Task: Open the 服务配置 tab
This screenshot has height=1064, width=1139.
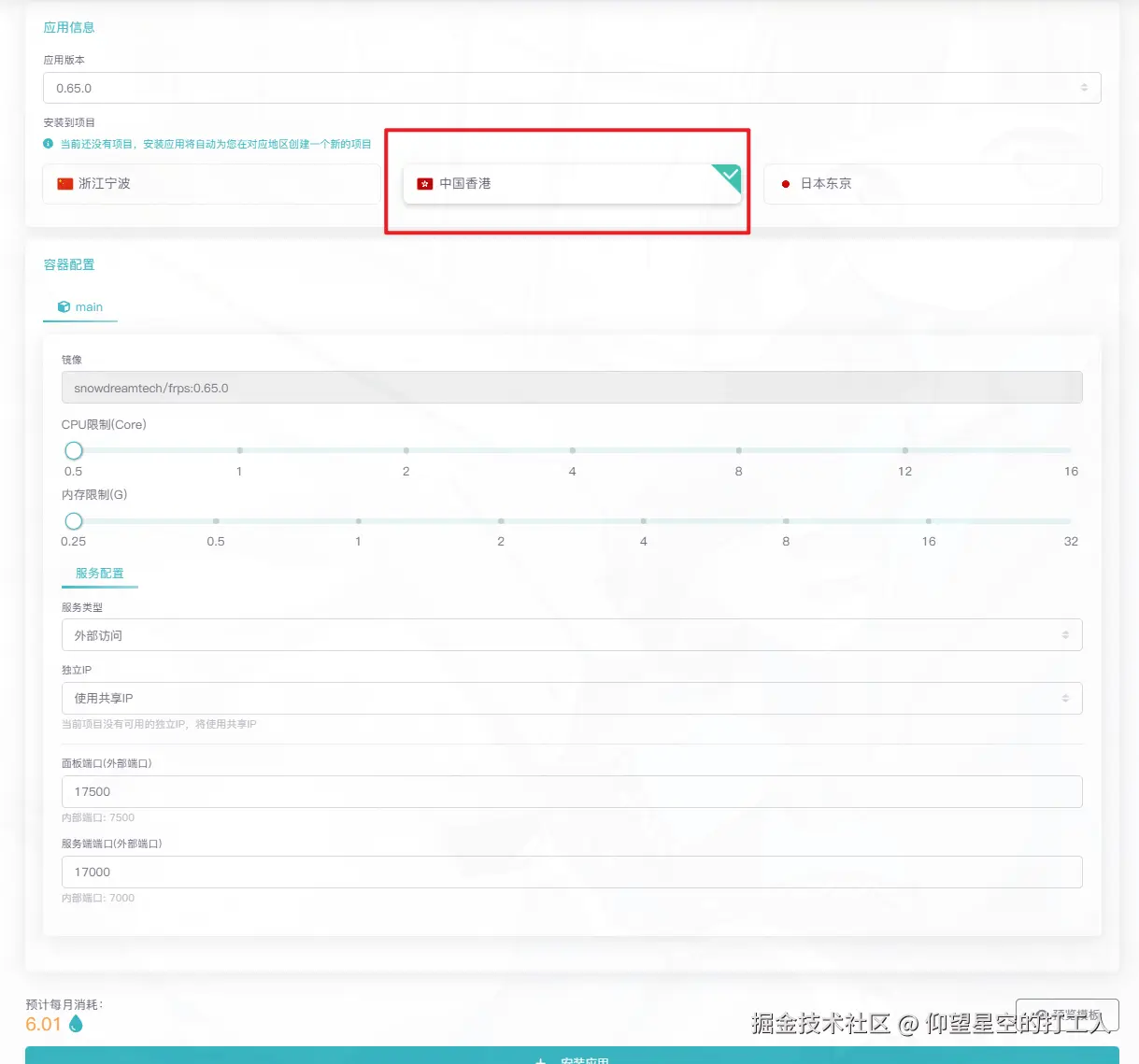Action: pyautogui.click(x=100, y=574)
